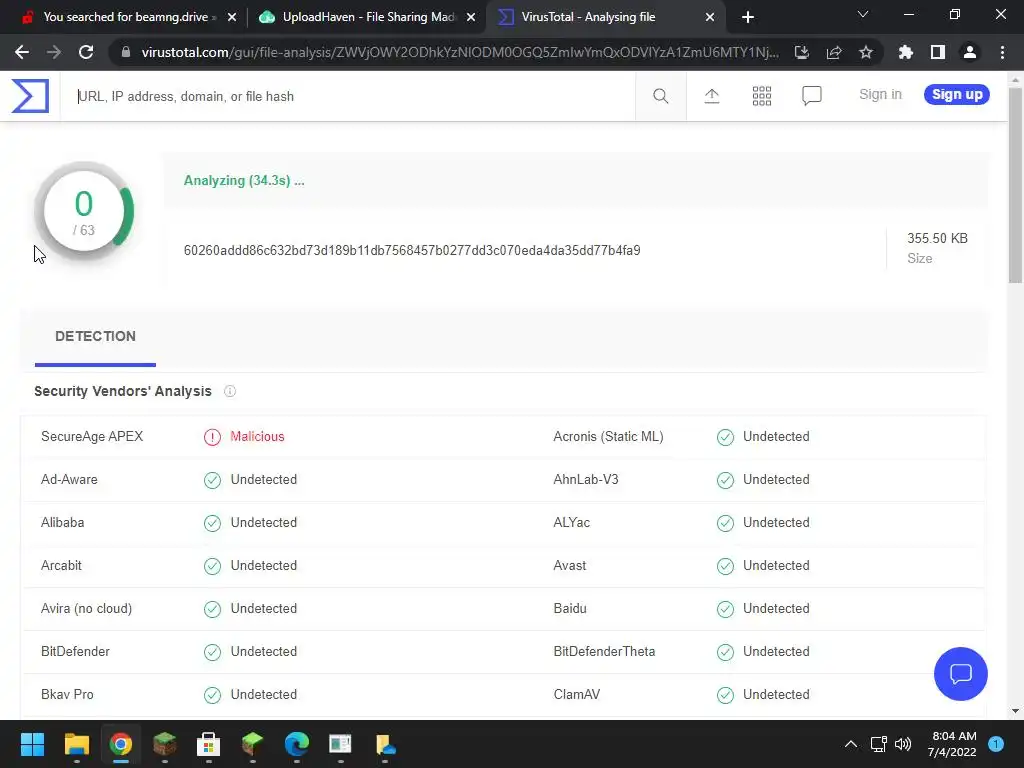
Task: Open Microsoft Store from the taskbar
Action: pyautogui.click(x=208, y=744)
